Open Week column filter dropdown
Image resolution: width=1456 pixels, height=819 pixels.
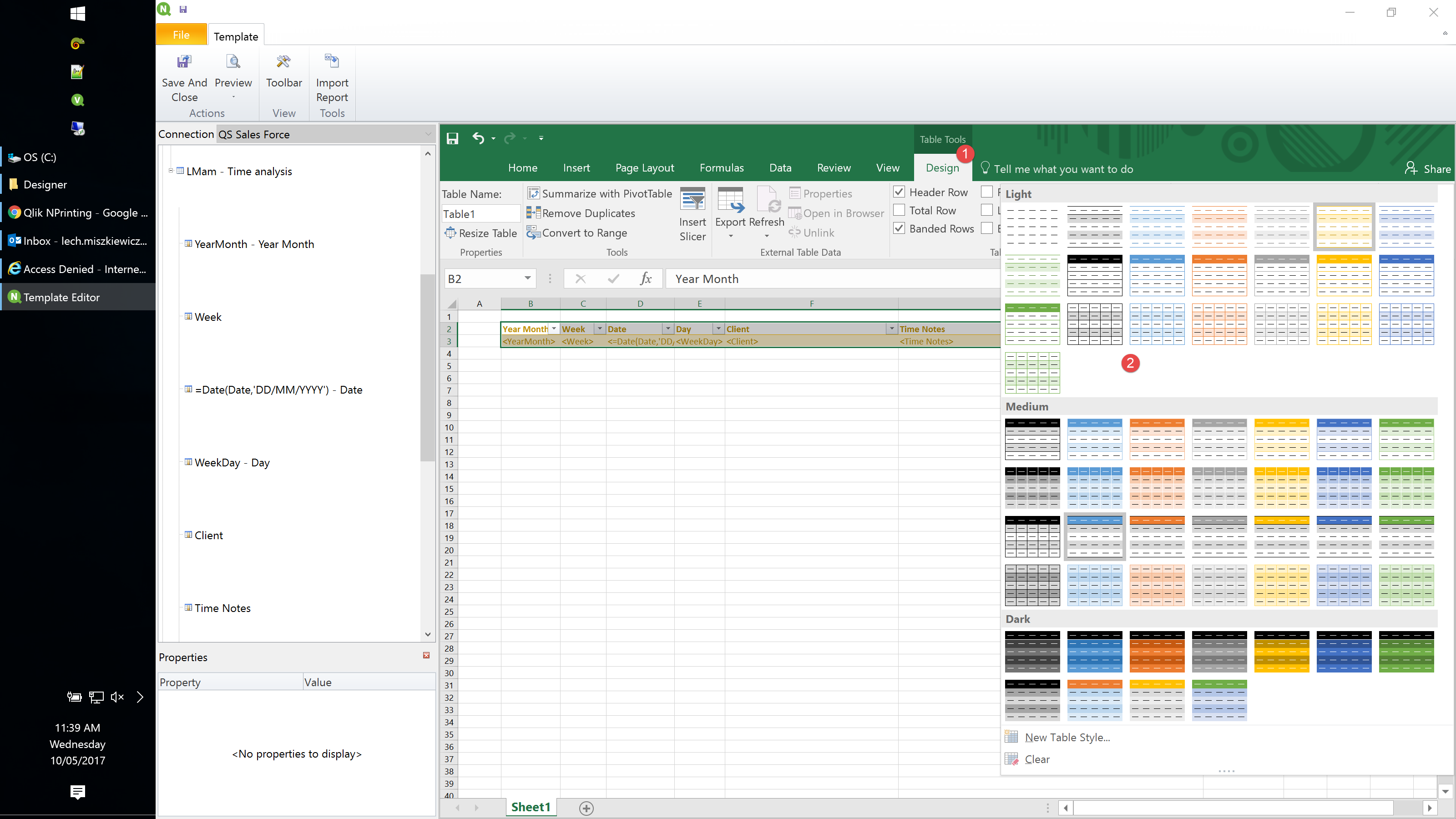pos(600,329)
